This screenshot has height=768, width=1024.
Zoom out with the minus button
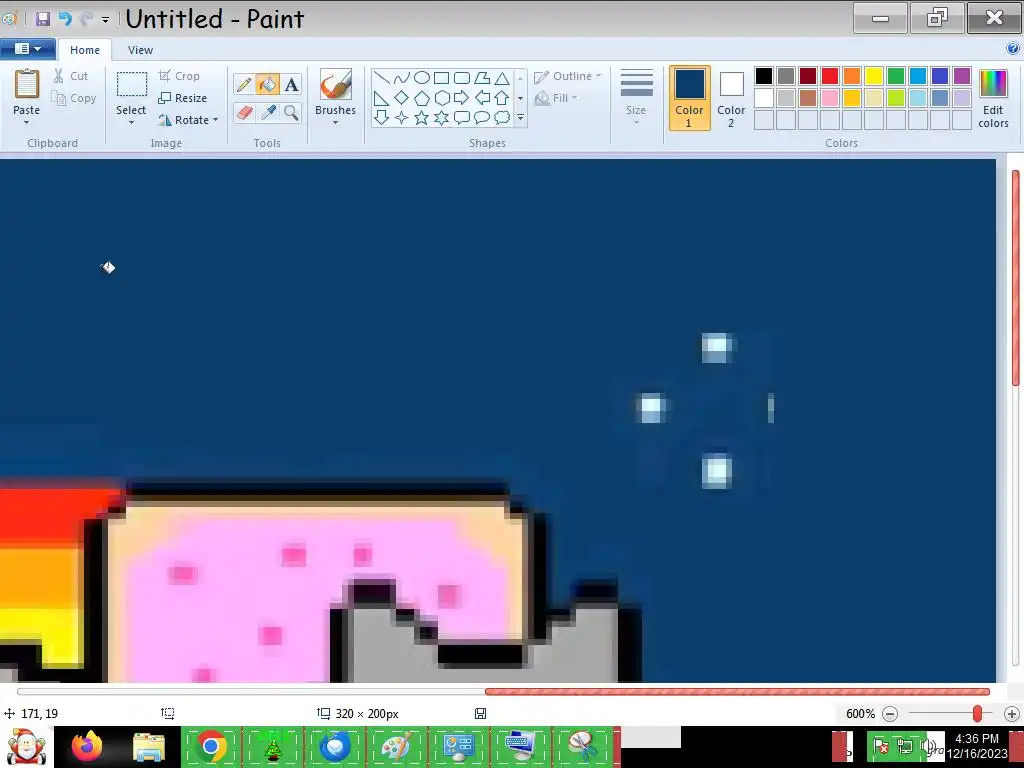889,714
